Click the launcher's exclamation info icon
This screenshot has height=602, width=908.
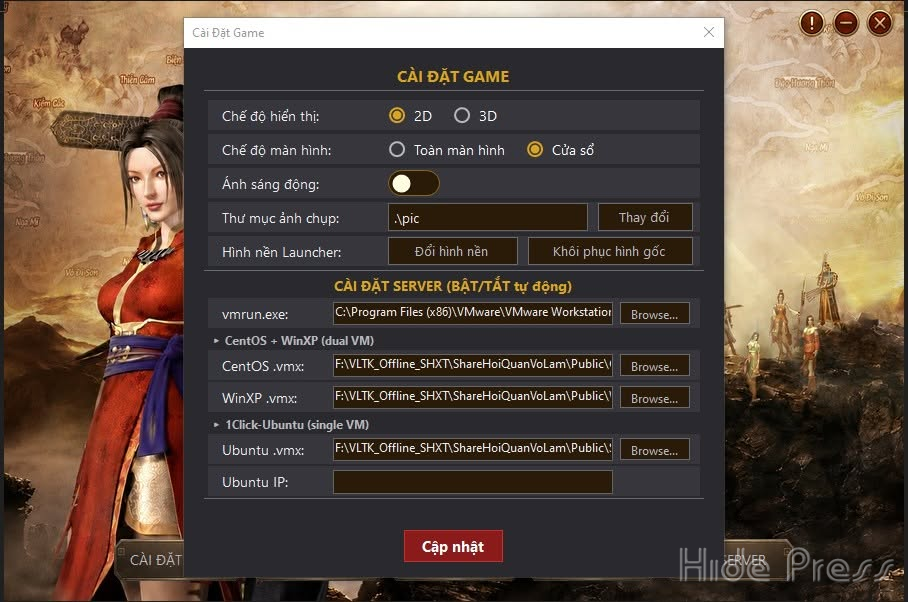[812, 23]
